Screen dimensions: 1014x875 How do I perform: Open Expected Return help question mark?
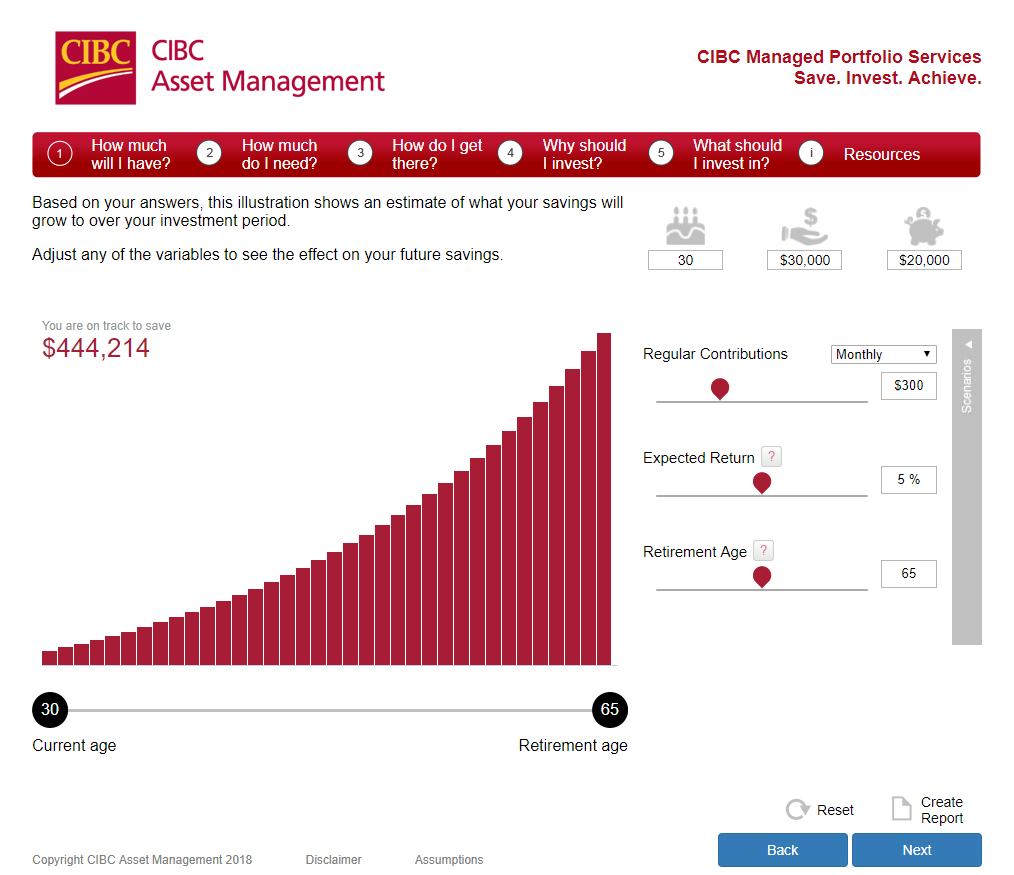[771, 457]
